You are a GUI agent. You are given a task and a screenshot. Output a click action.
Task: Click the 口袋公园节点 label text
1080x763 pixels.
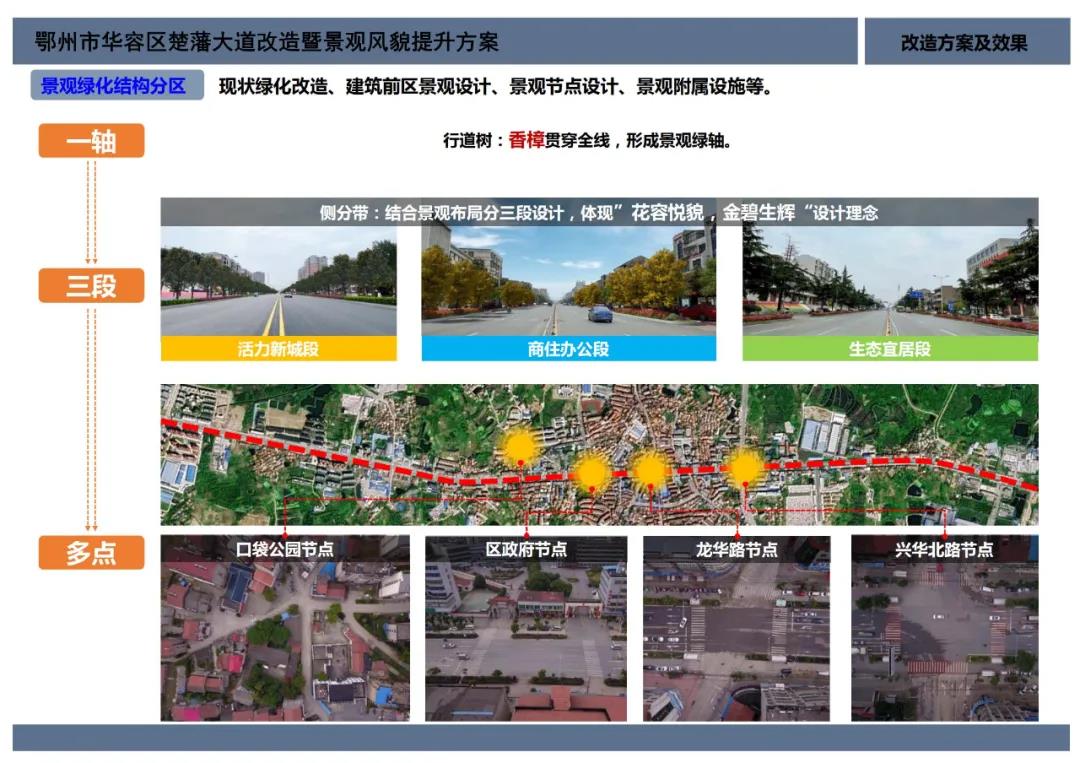click(x=284, y=549)
